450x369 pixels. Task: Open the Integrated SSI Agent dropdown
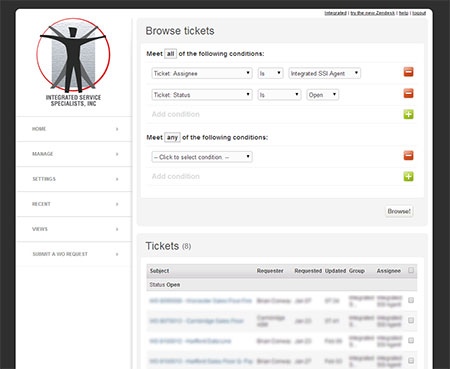click(x=324, y=73)
